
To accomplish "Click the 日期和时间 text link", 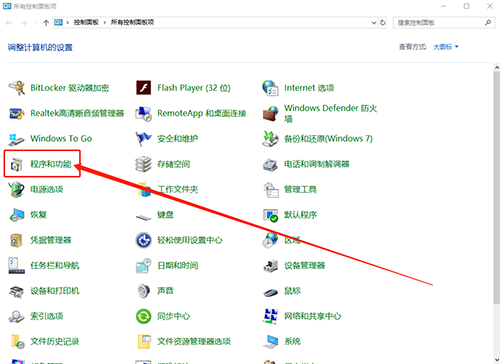I will 178,266.
